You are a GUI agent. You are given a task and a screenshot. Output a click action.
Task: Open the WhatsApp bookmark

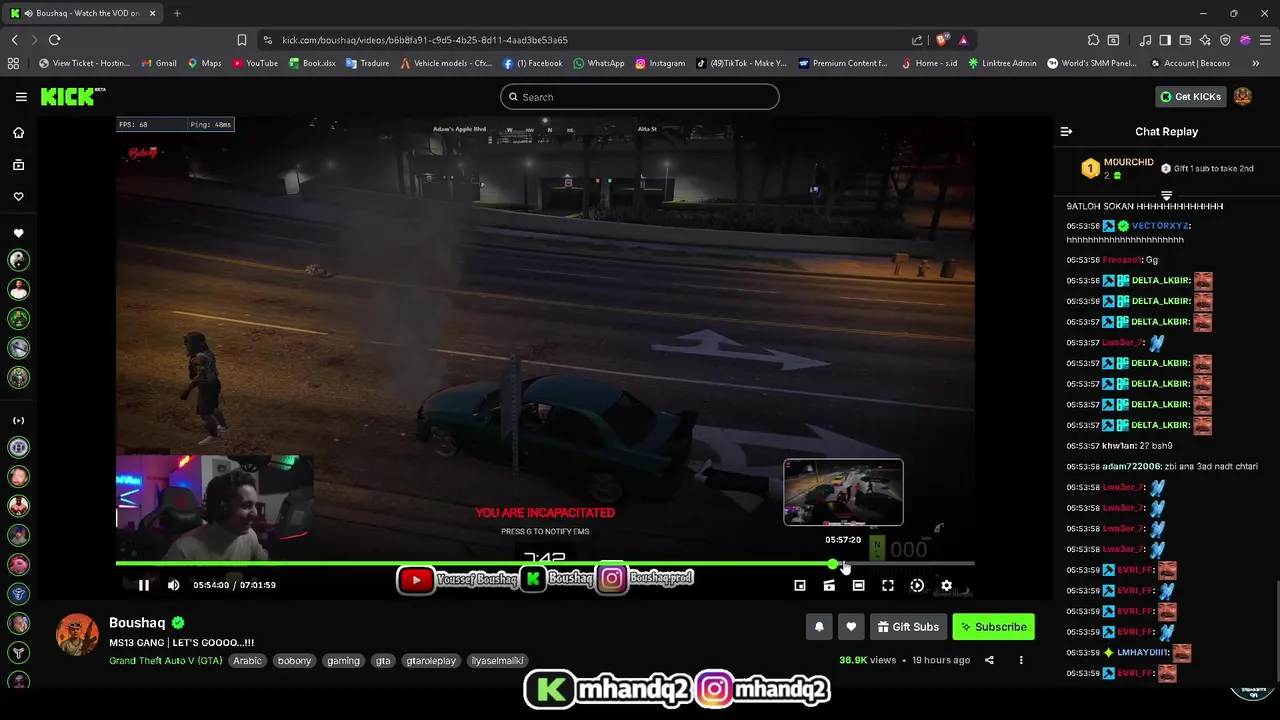598,63
